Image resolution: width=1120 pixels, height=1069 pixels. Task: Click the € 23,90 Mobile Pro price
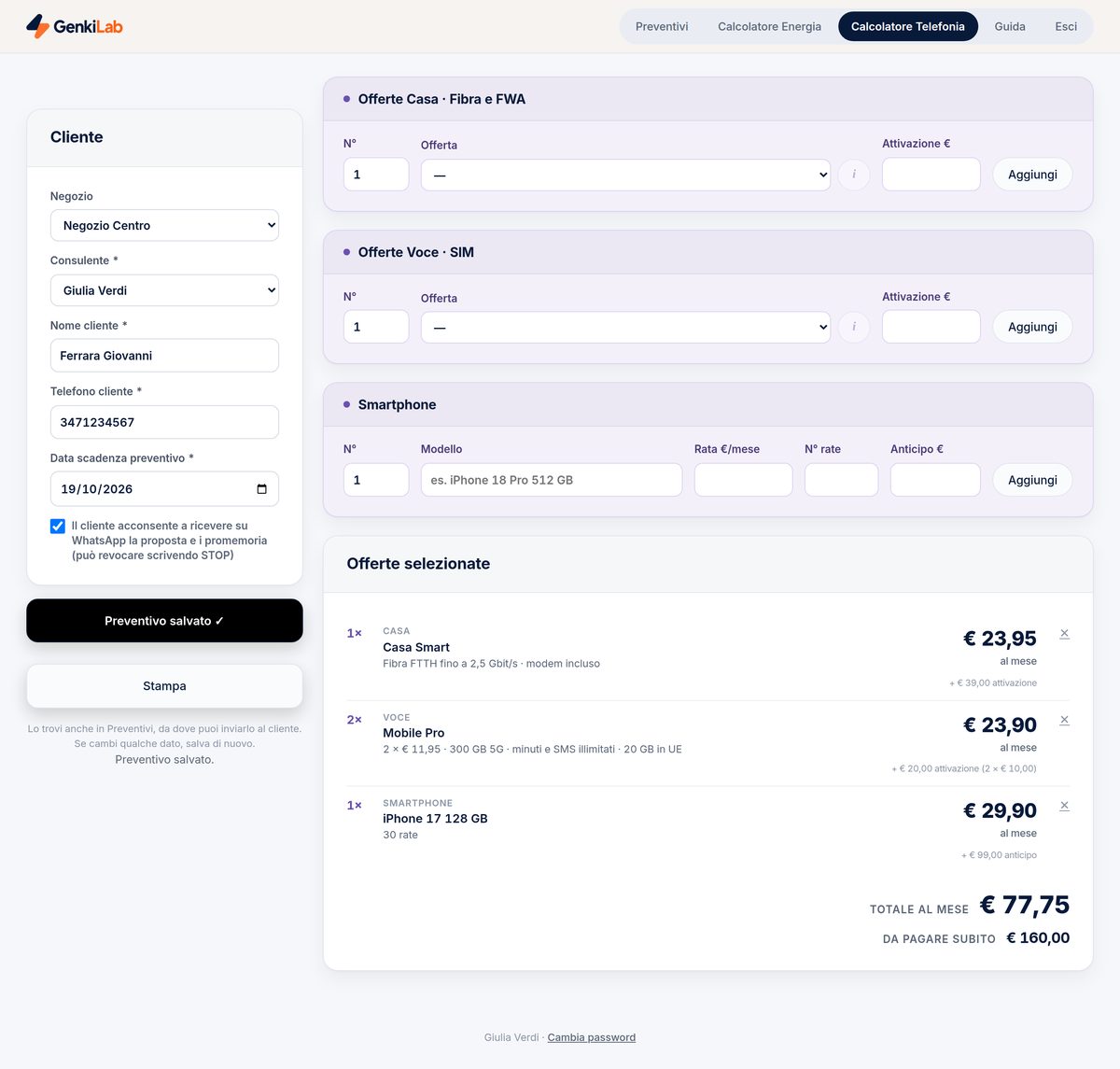tap(1000, 725)
